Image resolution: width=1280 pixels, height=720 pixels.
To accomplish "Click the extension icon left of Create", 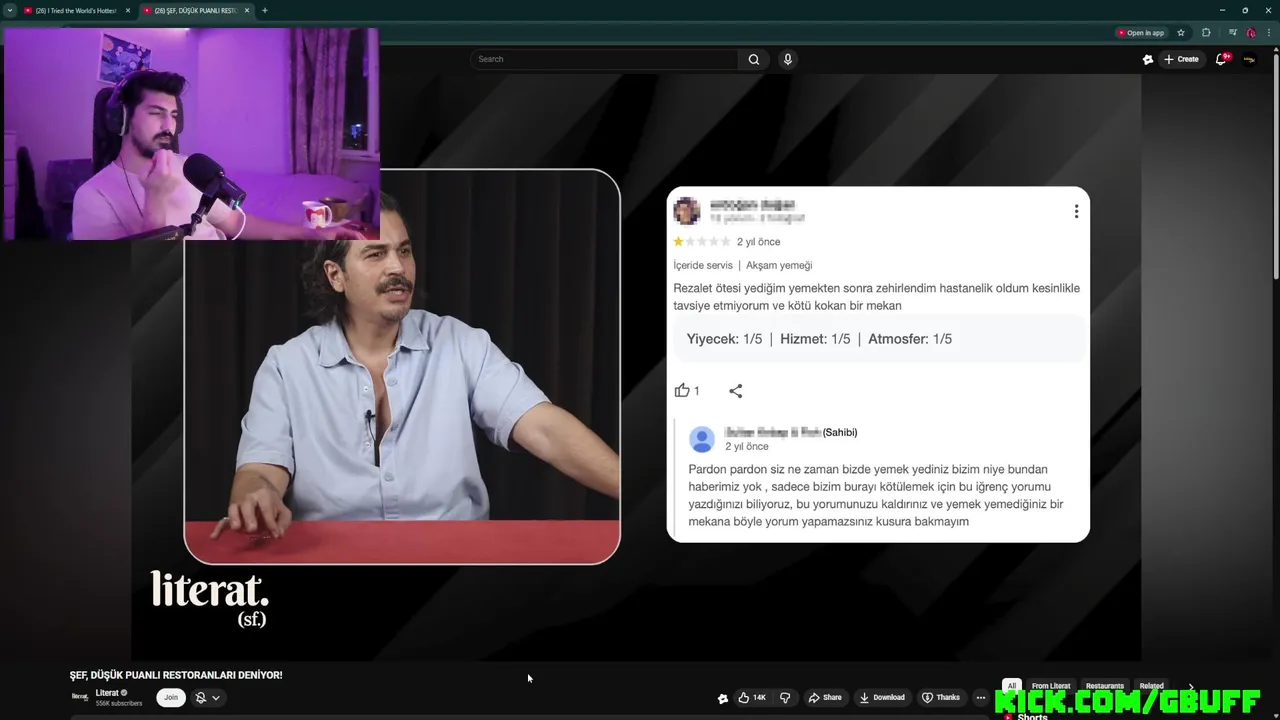I will click(1148, 59).
